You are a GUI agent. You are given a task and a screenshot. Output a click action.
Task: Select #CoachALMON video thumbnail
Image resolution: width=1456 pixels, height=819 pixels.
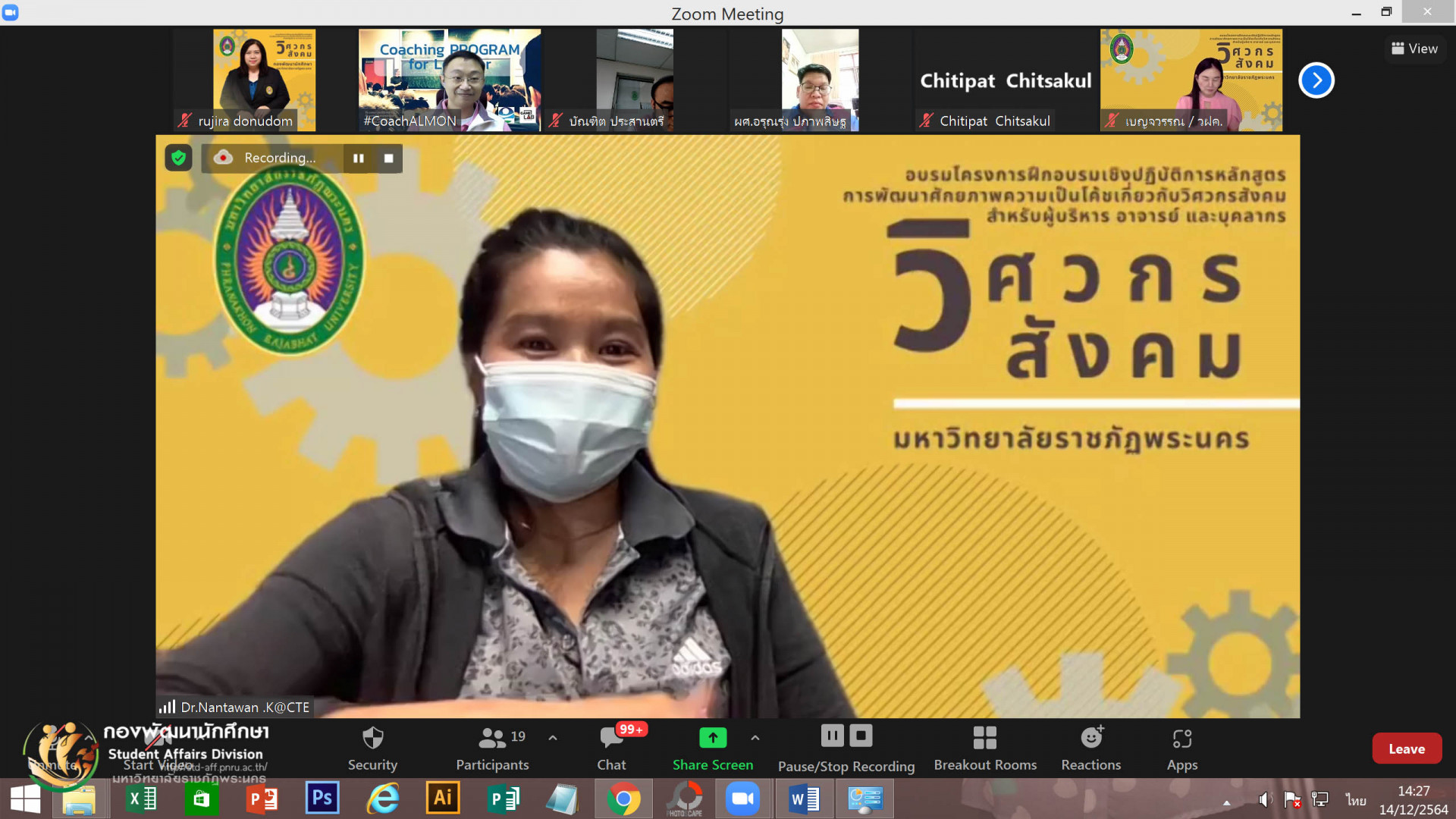click(x=449, y=80)
